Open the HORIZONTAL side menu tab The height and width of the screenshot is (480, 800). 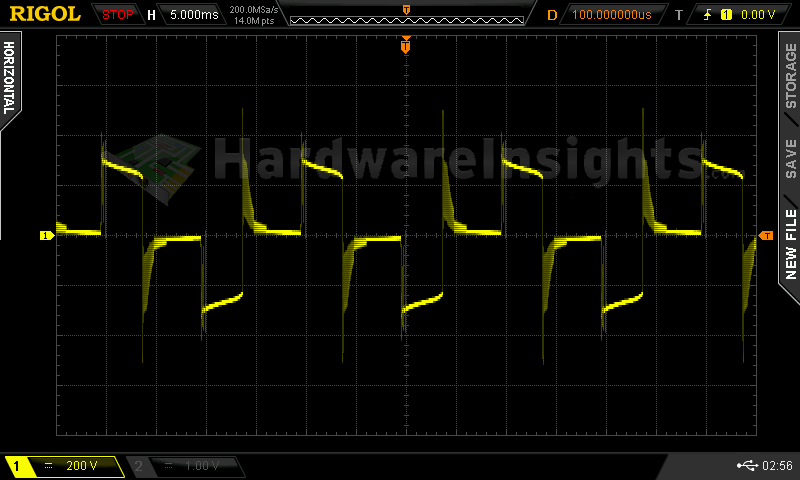point(10,80)
